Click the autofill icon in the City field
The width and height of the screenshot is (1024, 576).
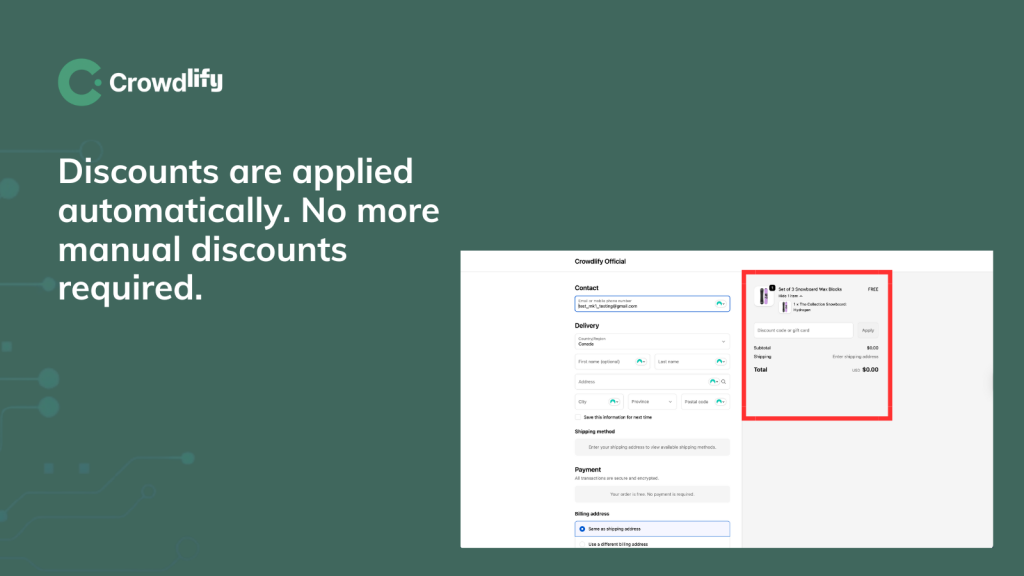point(614,402)
